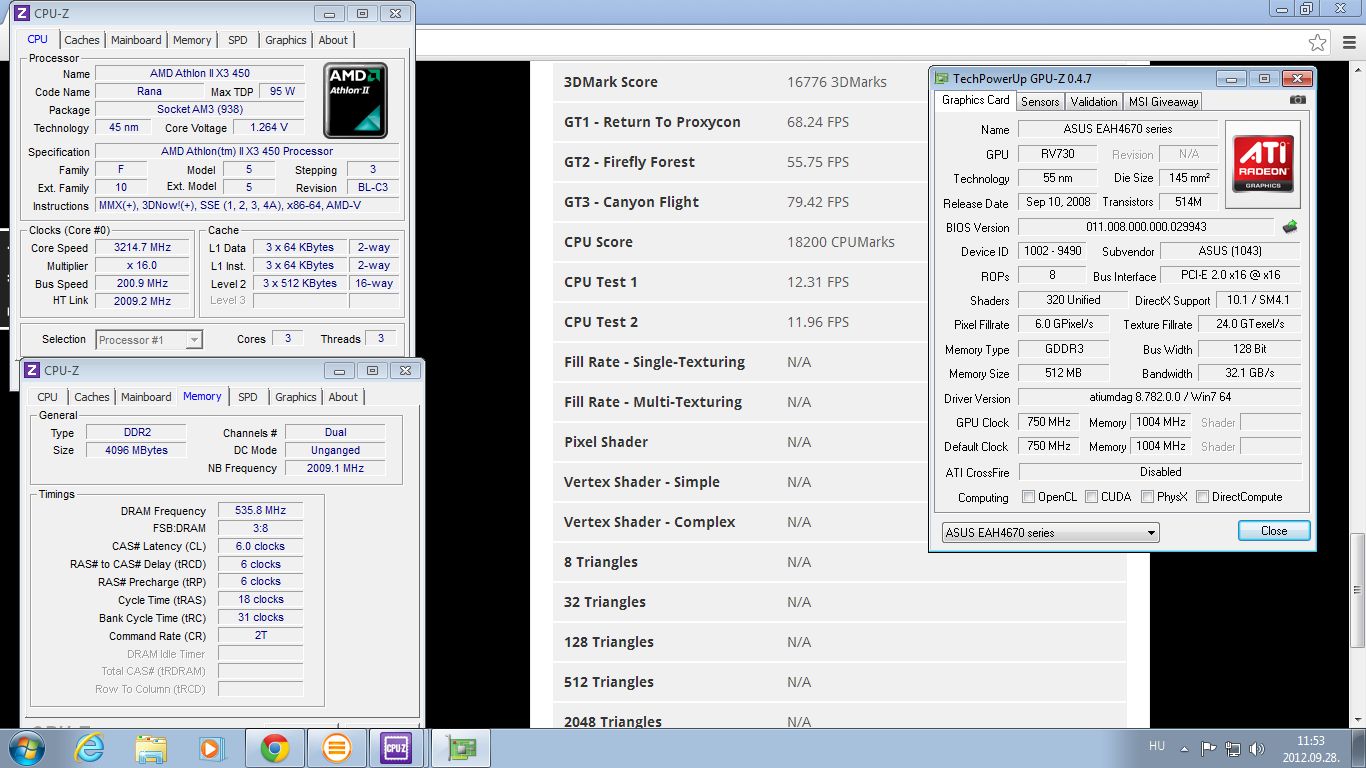Click Show desktop strip at taskbar end

point(1360,748)
